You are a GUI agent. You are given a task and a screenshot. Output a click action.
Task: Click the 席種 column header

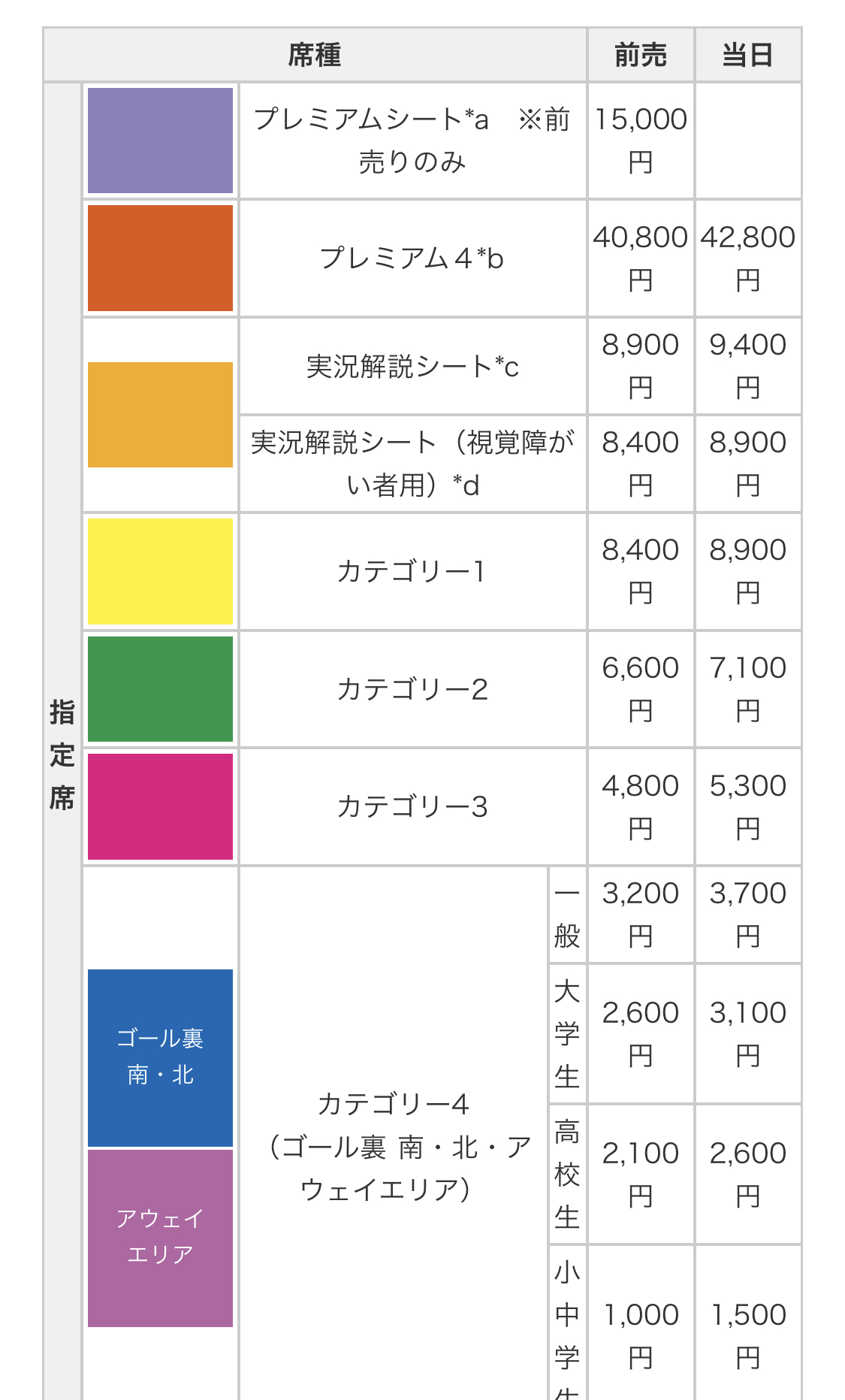click(315, 55)
